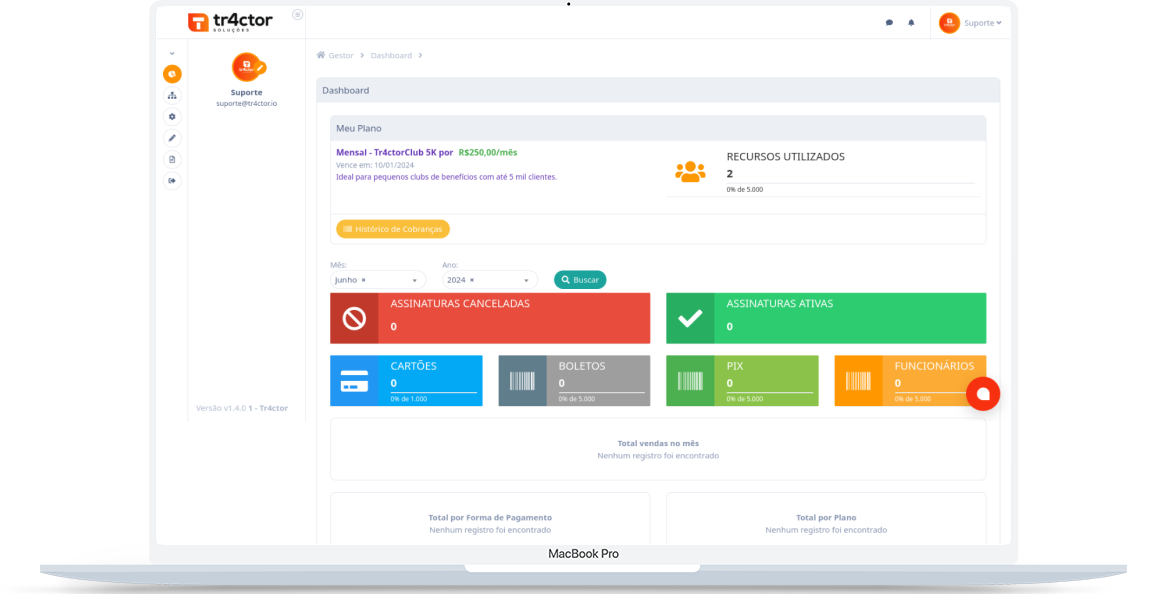Open chat messages via the speech bubble icon
This screenshot has height=594, width=1175.
pos(889,21)
